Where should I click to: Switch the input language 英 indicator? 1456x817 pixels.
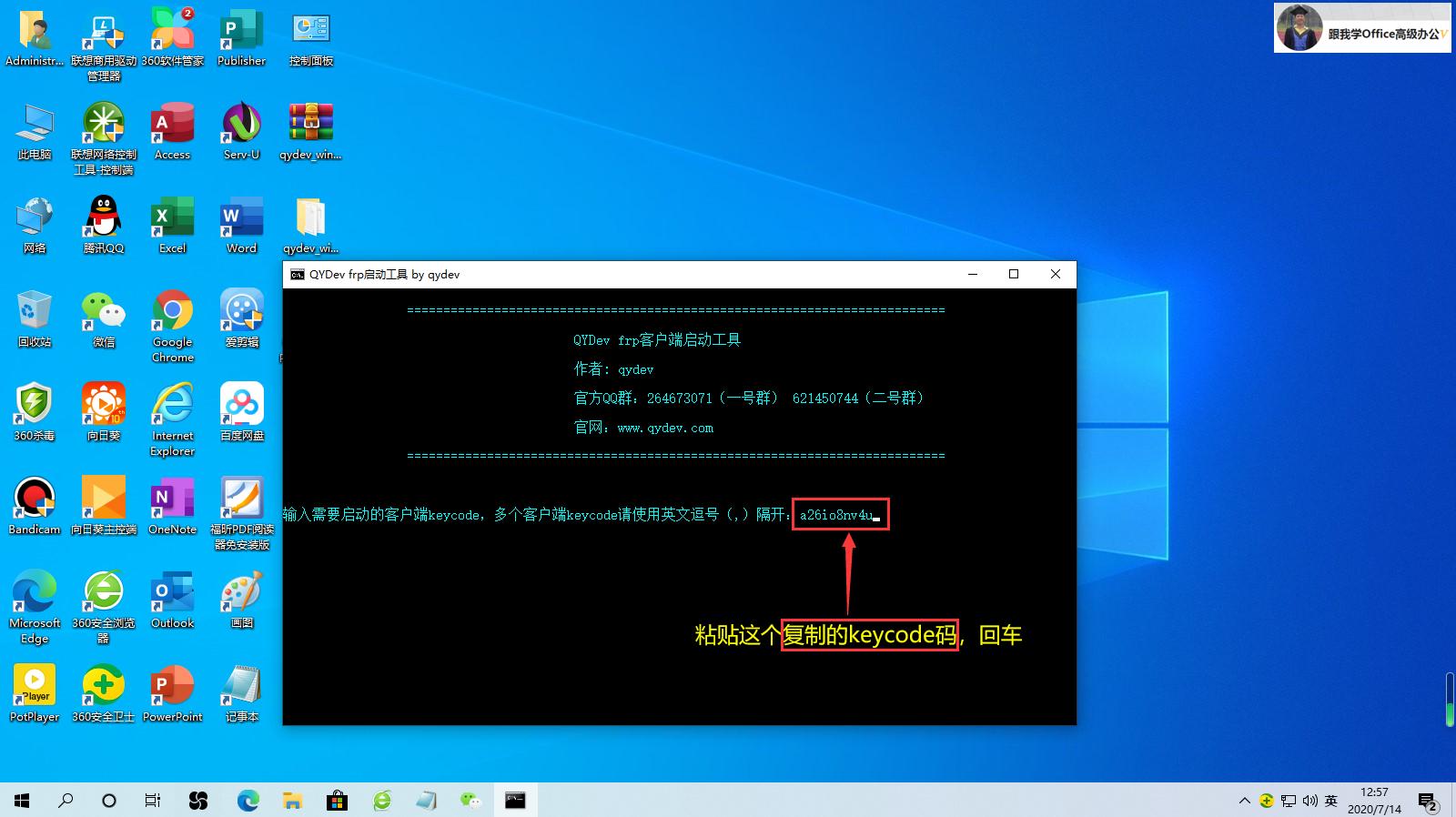point(1331,802)
